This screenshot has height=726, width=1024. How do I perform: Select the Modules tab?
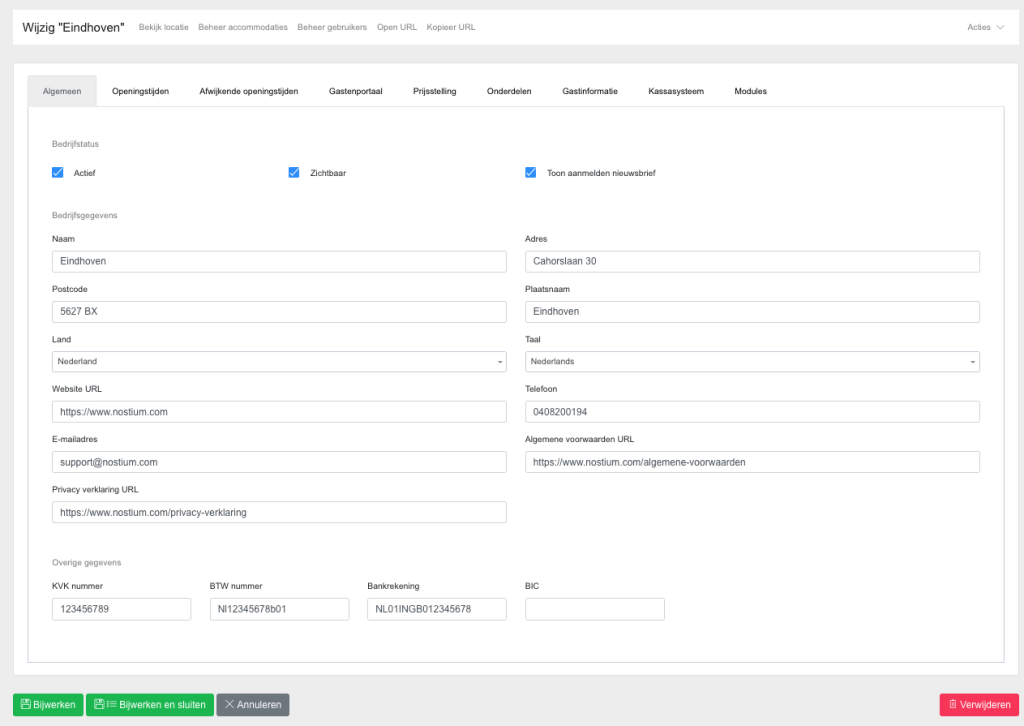(750, 91)
